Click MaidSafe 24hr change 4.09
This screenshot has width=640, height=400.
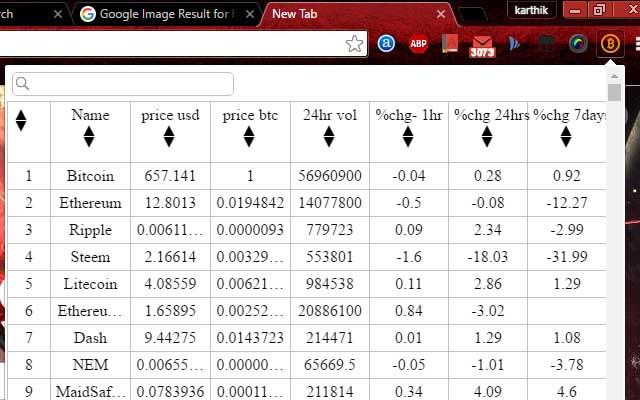click(x=488, y=391)
